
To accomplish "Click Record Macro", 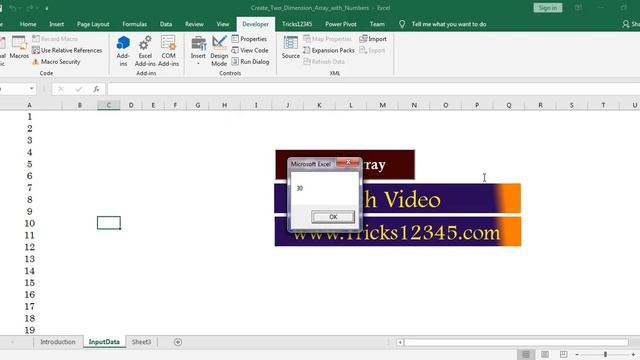I will point(55,39).
